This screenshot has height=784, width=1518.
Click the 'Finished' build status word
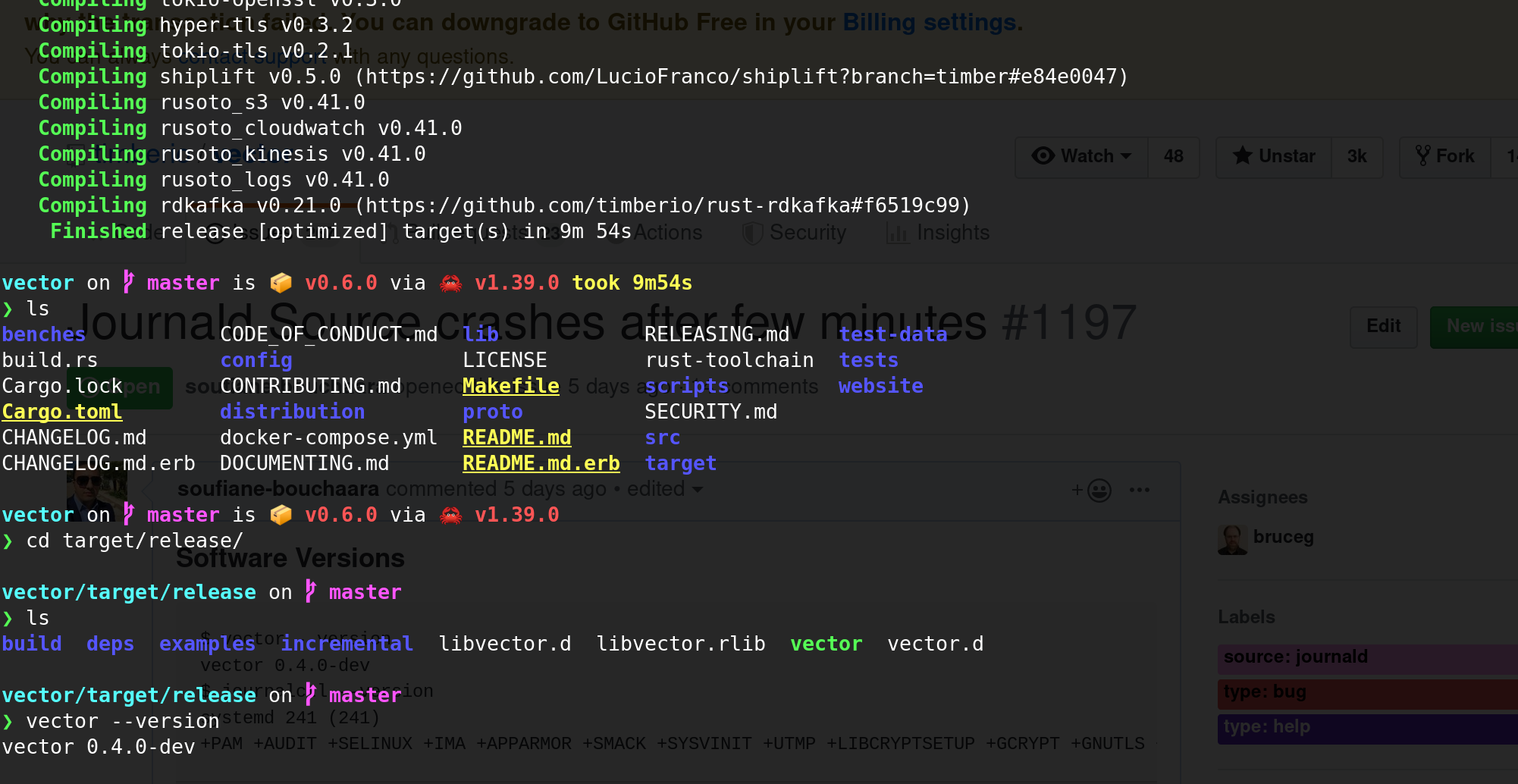99,232
